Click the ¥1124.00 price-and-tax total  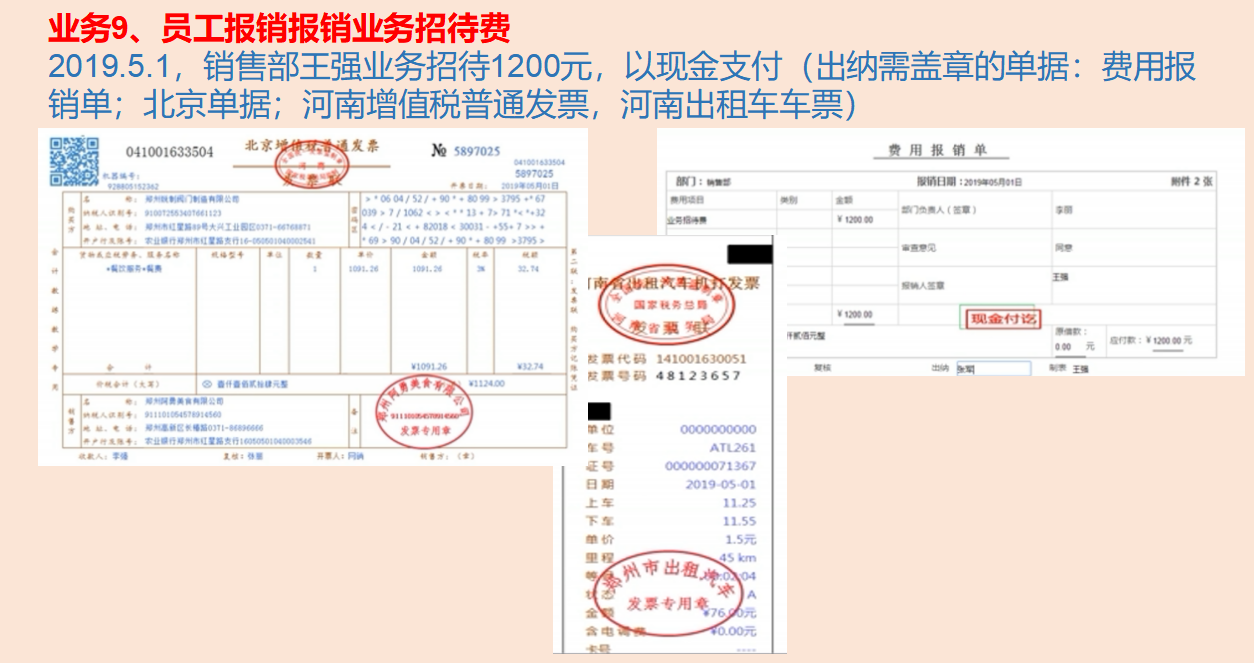485,383
